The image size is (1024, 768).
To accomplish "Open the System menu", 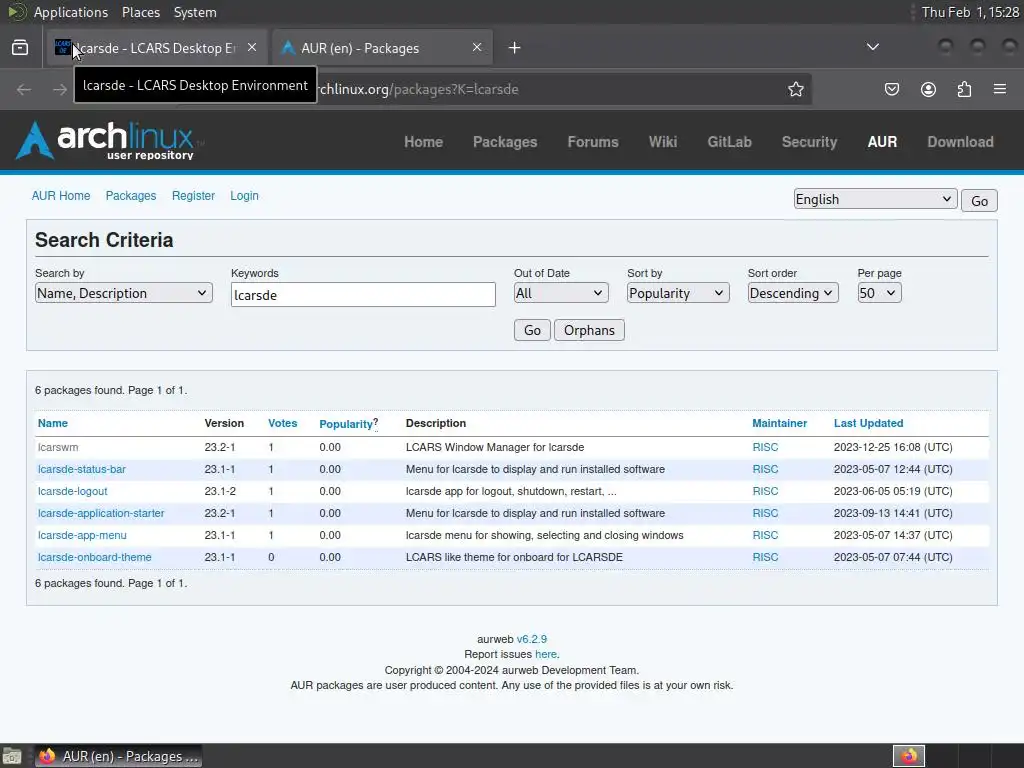I will [x=195, y=12].
